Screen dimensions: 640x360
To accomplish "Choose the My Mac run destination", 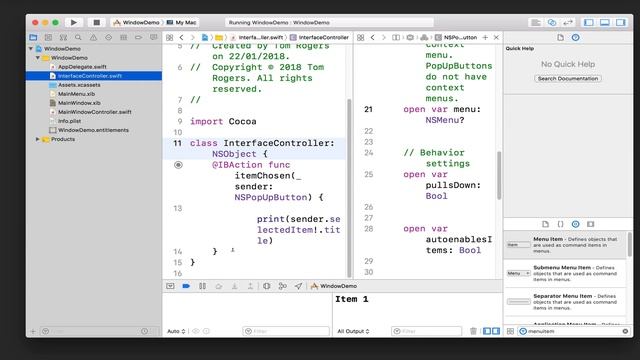I will pos(182,22).
